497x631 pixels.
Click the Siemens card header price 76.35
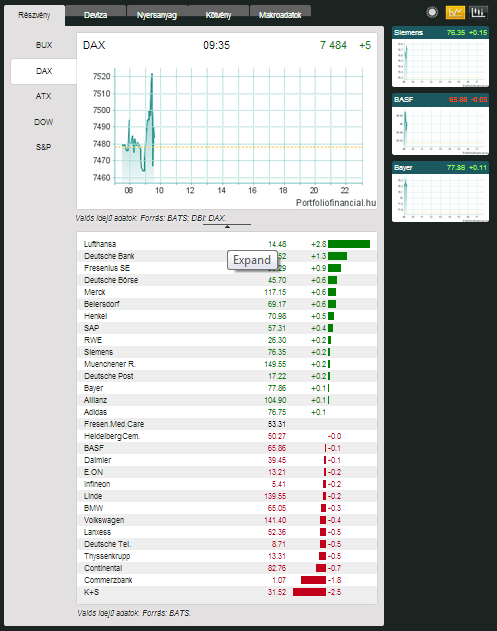click(456, 33)
